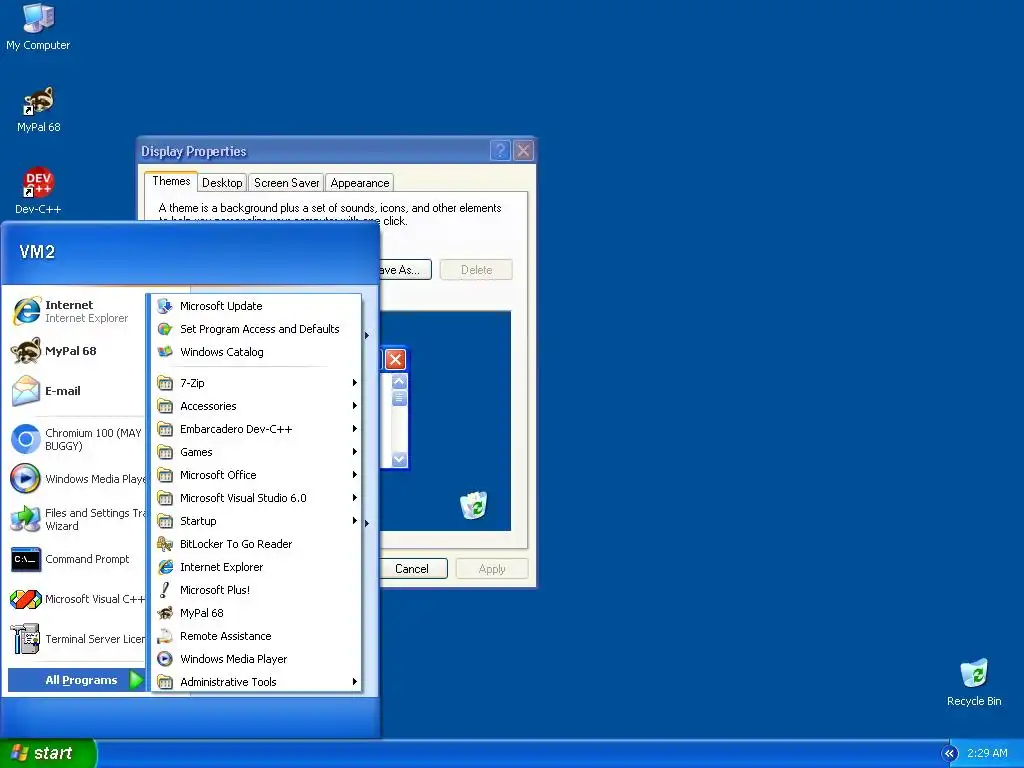Image resolution: width=1024 pixels, height=768 pixels.
Task: Open the Appearance tab
Action: tap(360, 183)
